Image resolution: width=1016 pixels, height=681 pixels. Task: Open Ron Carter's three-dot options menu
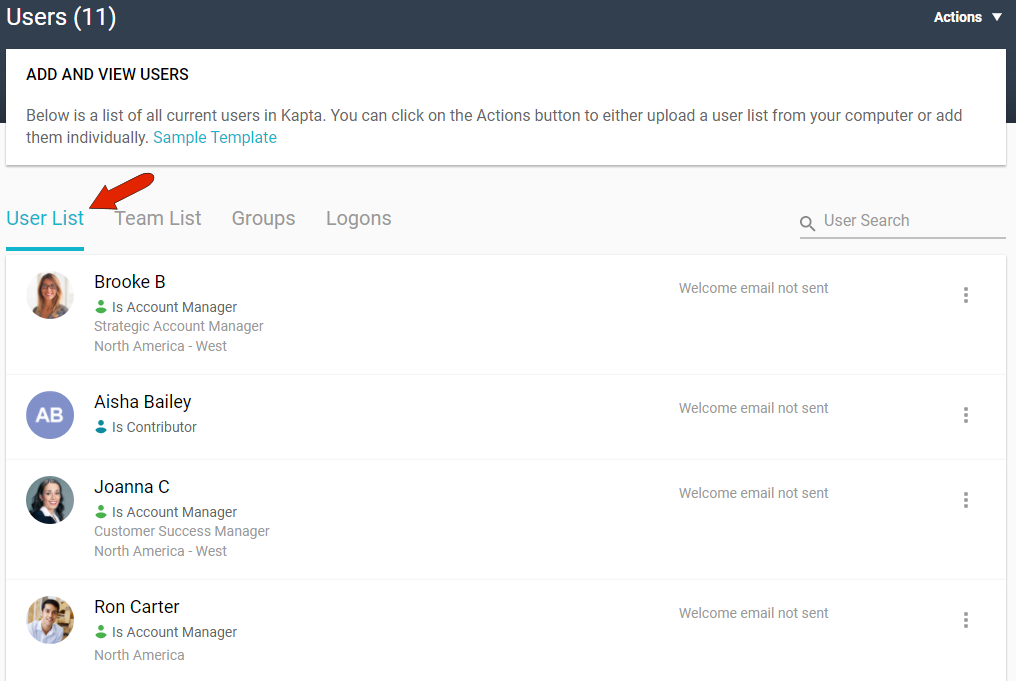click(965, 620)
